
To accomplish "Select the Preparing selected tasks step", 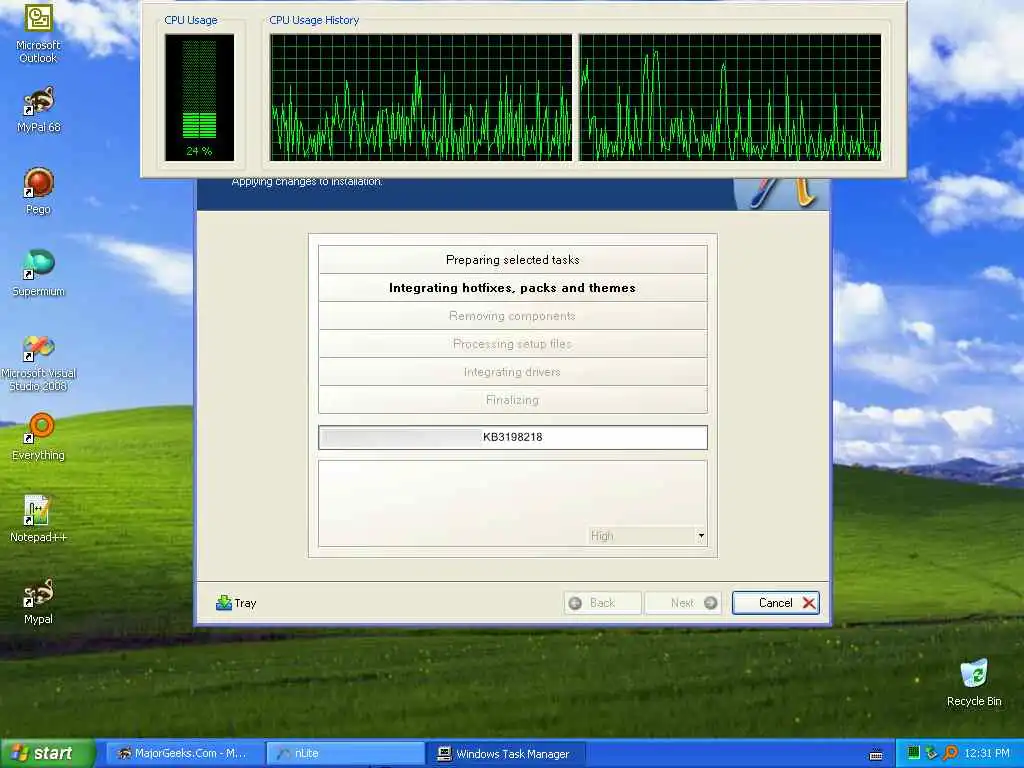I will coord(513,260).
